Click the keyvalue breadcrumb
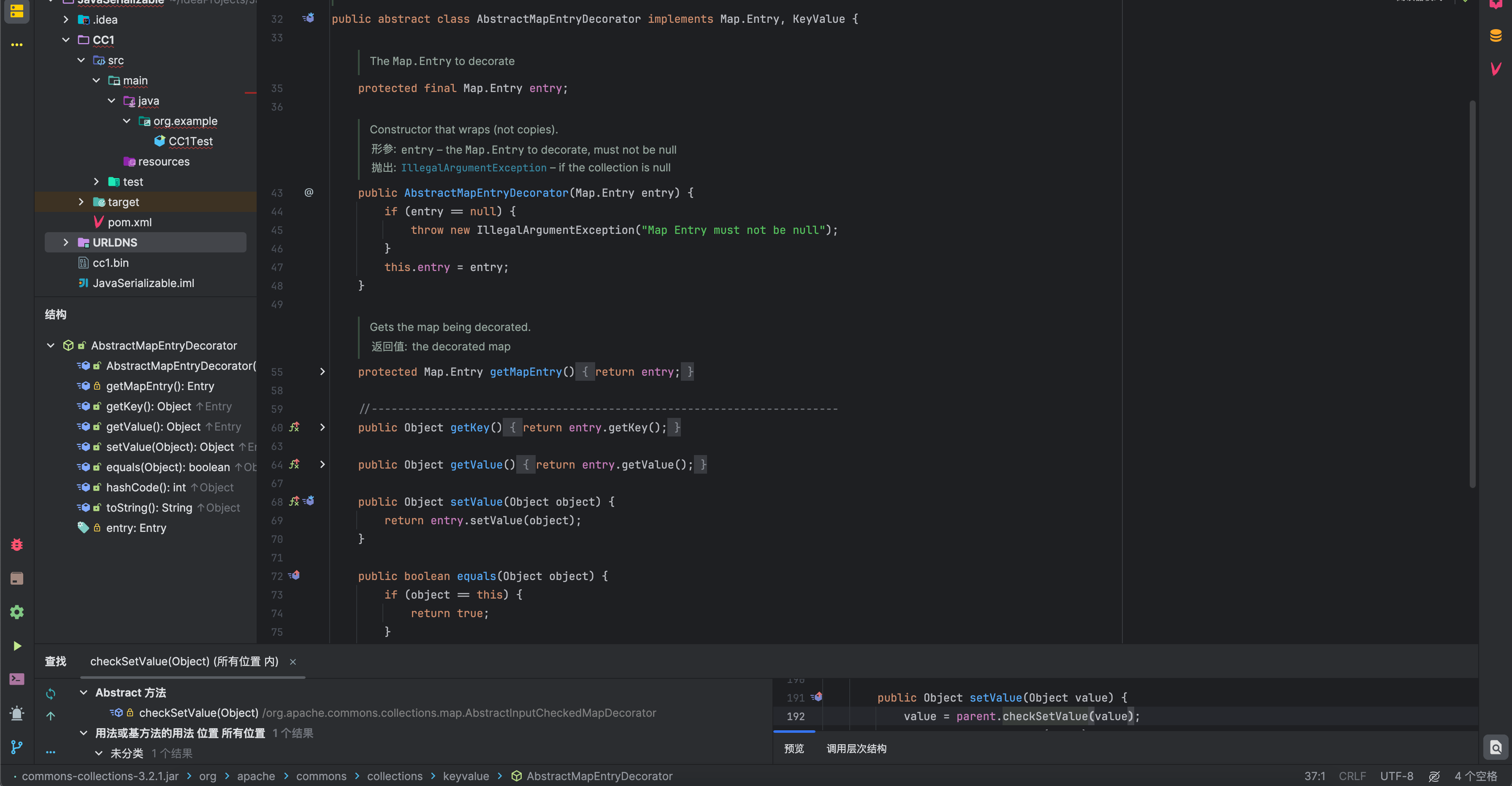Viewport: 1512px width, 786px height. [466, 776]
